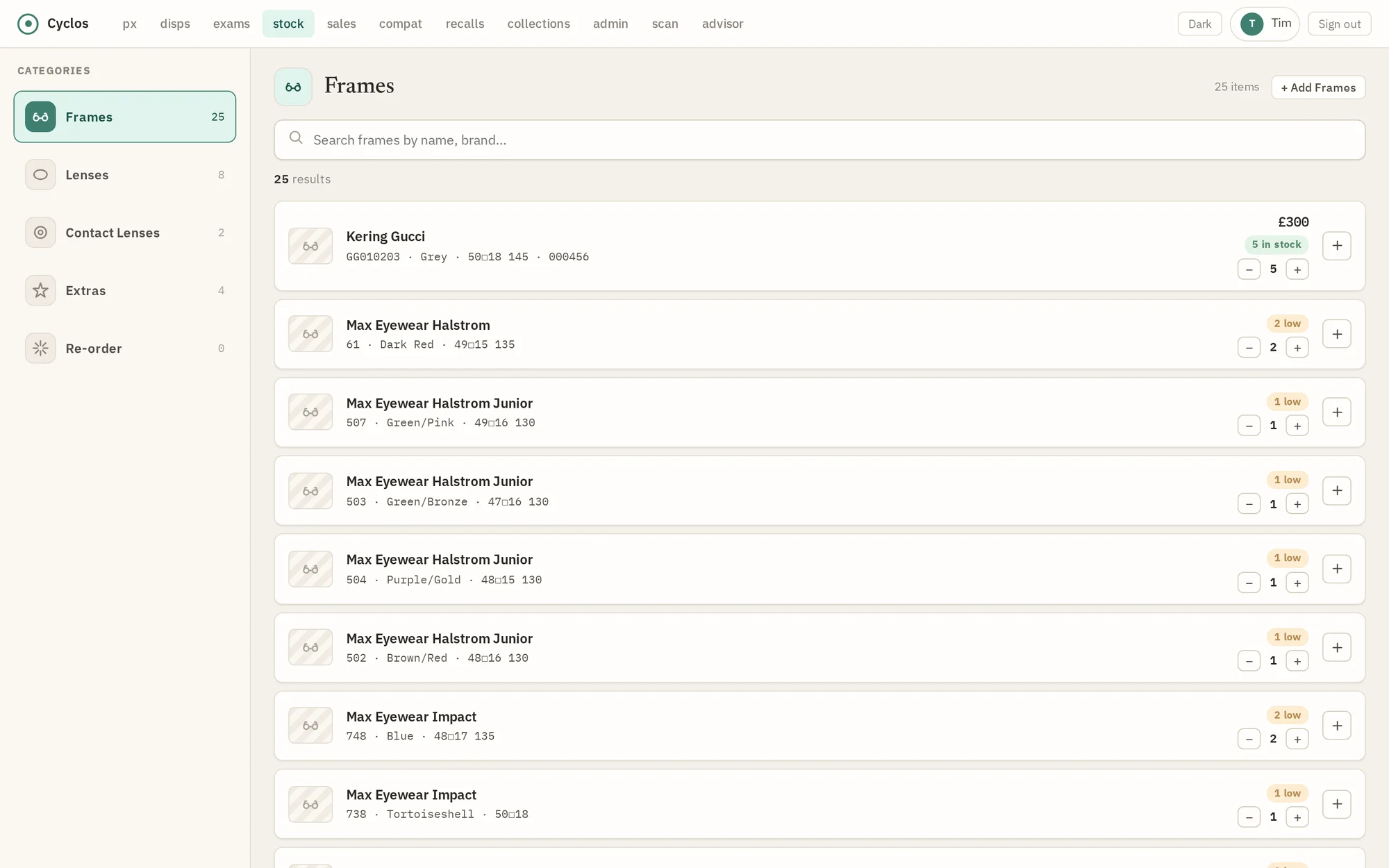The height and width of the screenshot is (868, 1389).
Task: Click large plus on Impact 748 Blue row
Action: (x=1337, y=726)
